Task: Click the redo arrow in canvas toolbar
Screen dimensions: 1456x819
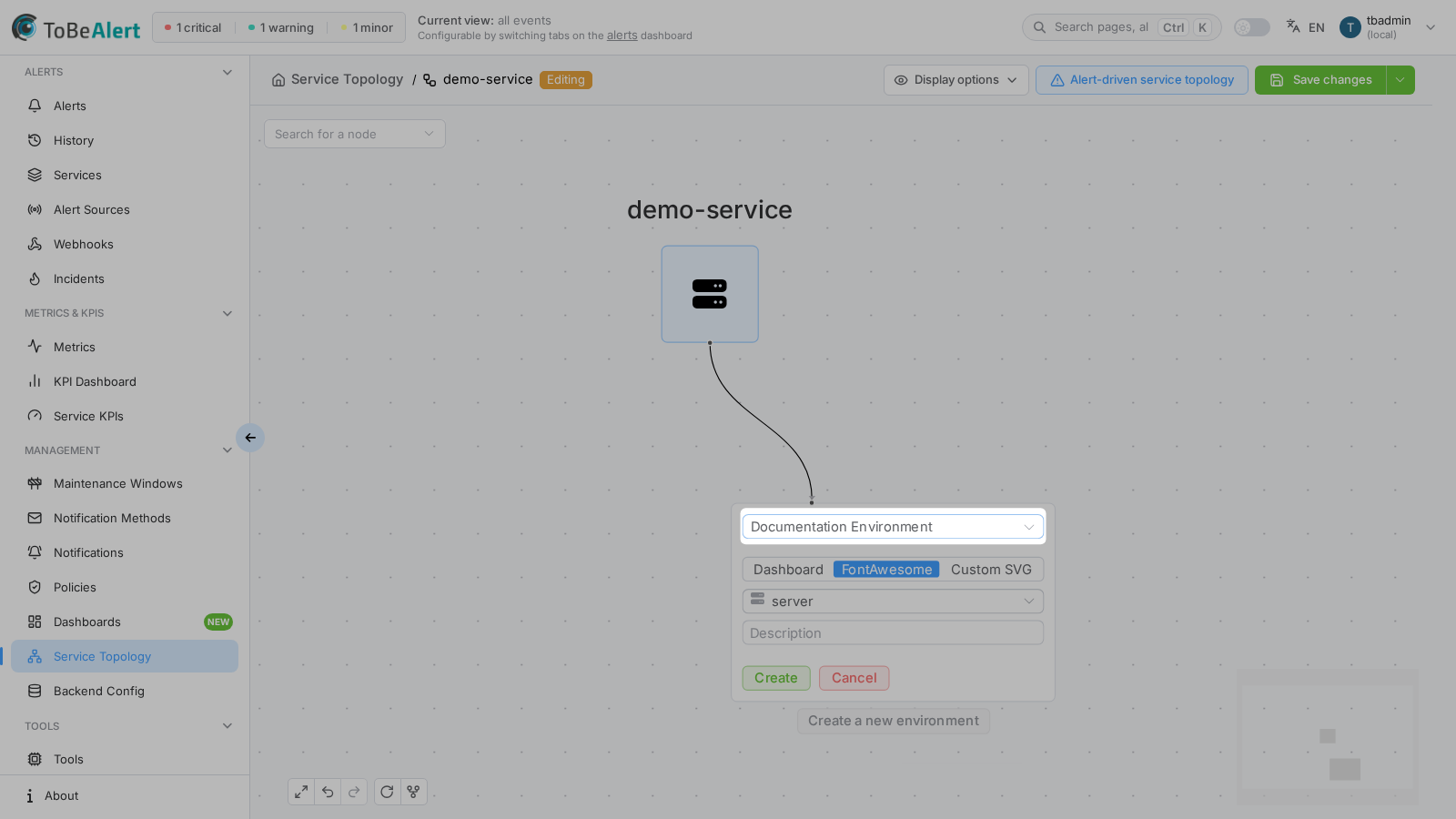Action: click(x=354, y=792)
